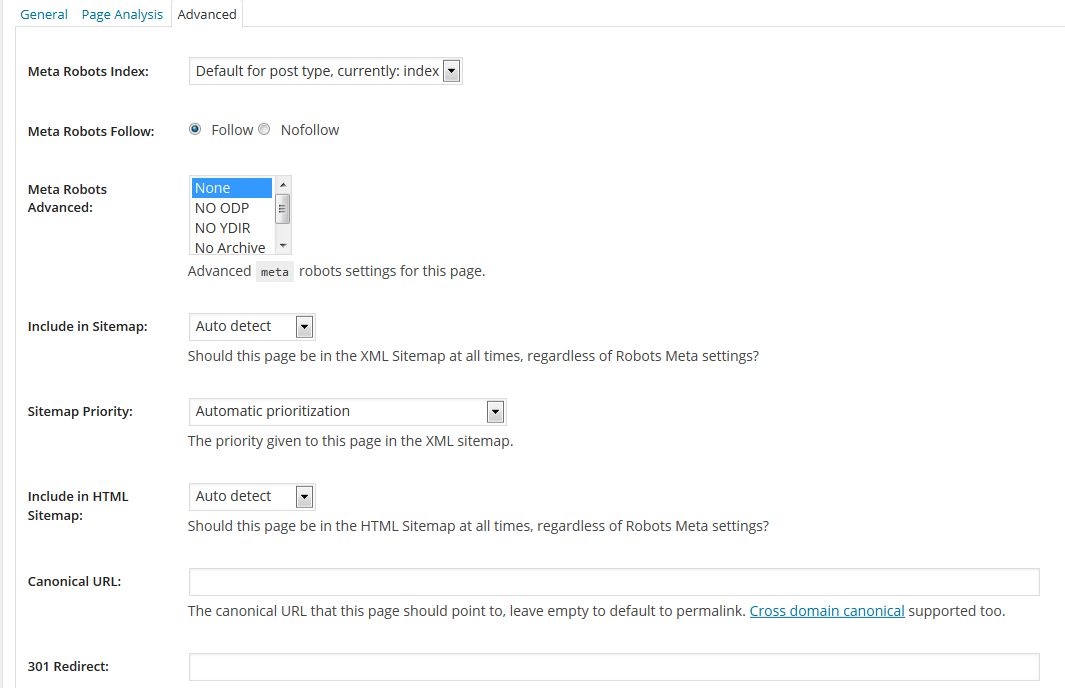This screenshot has height=688, width=1065.
Task: Choose None in Meta Robots Advanced list
Action: (x=232, y=188)
